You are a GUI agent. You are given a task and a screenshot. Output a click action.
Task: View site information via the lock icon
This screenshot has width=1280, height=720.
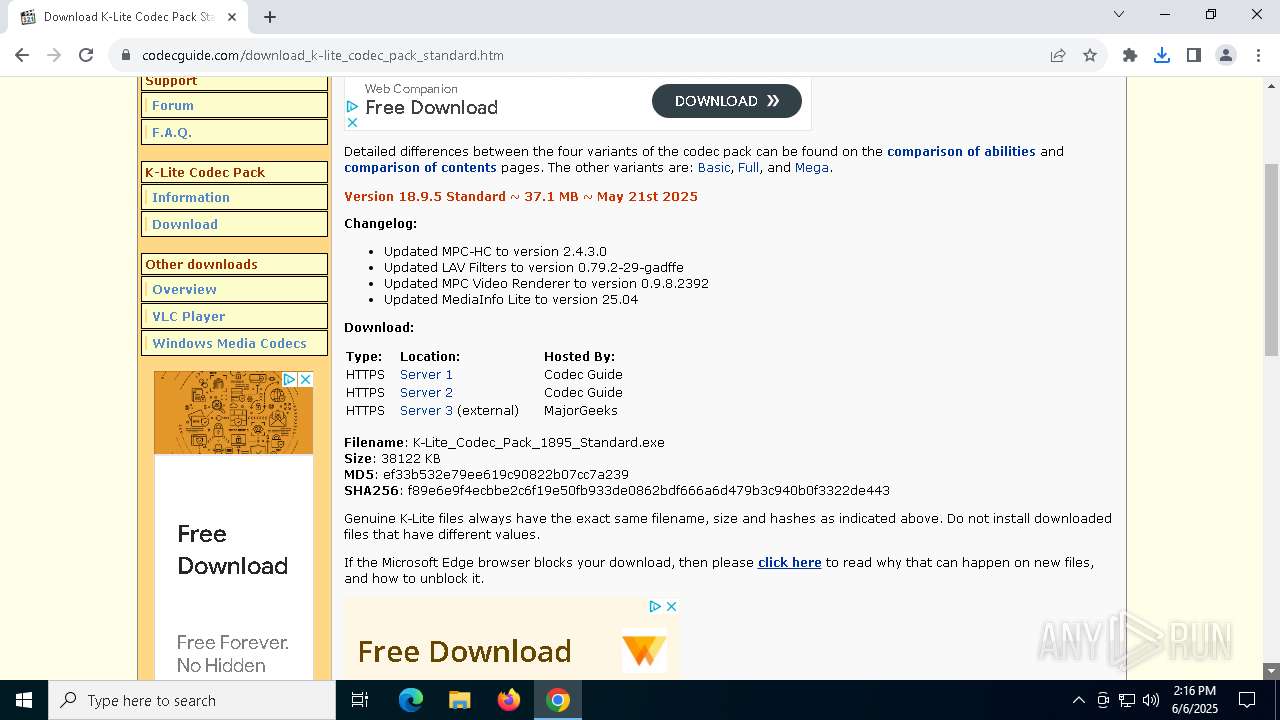pyautogui.click(x=126, y=55)
